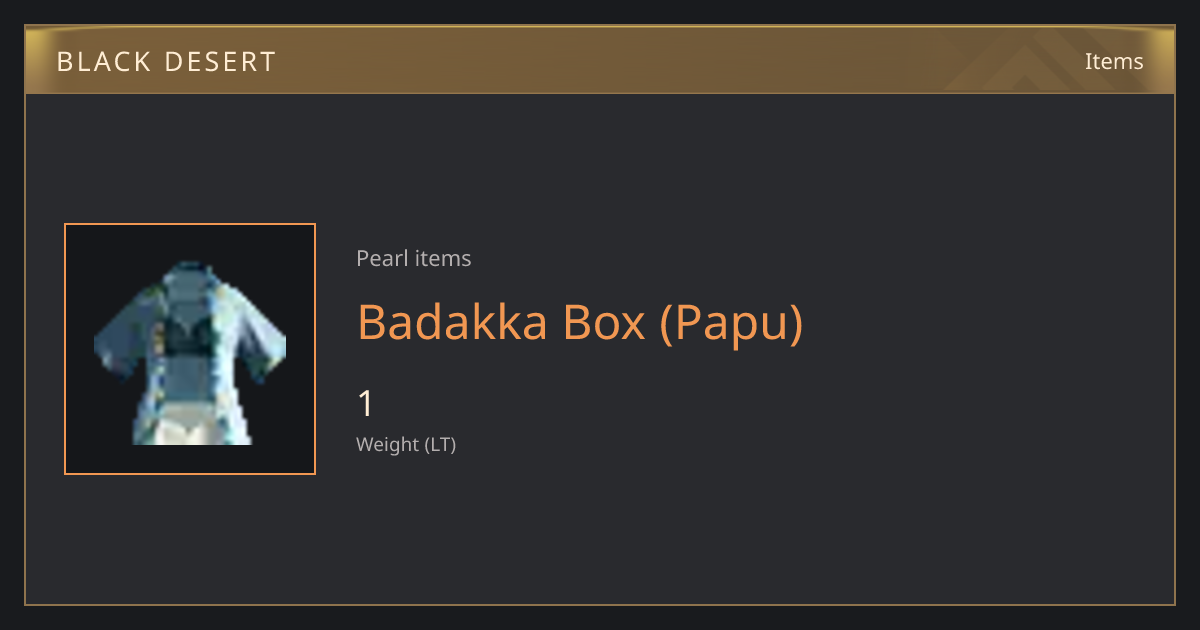1200x630 pixels.
Task: Open the Pearl items category link
Action: coord(413,258)
